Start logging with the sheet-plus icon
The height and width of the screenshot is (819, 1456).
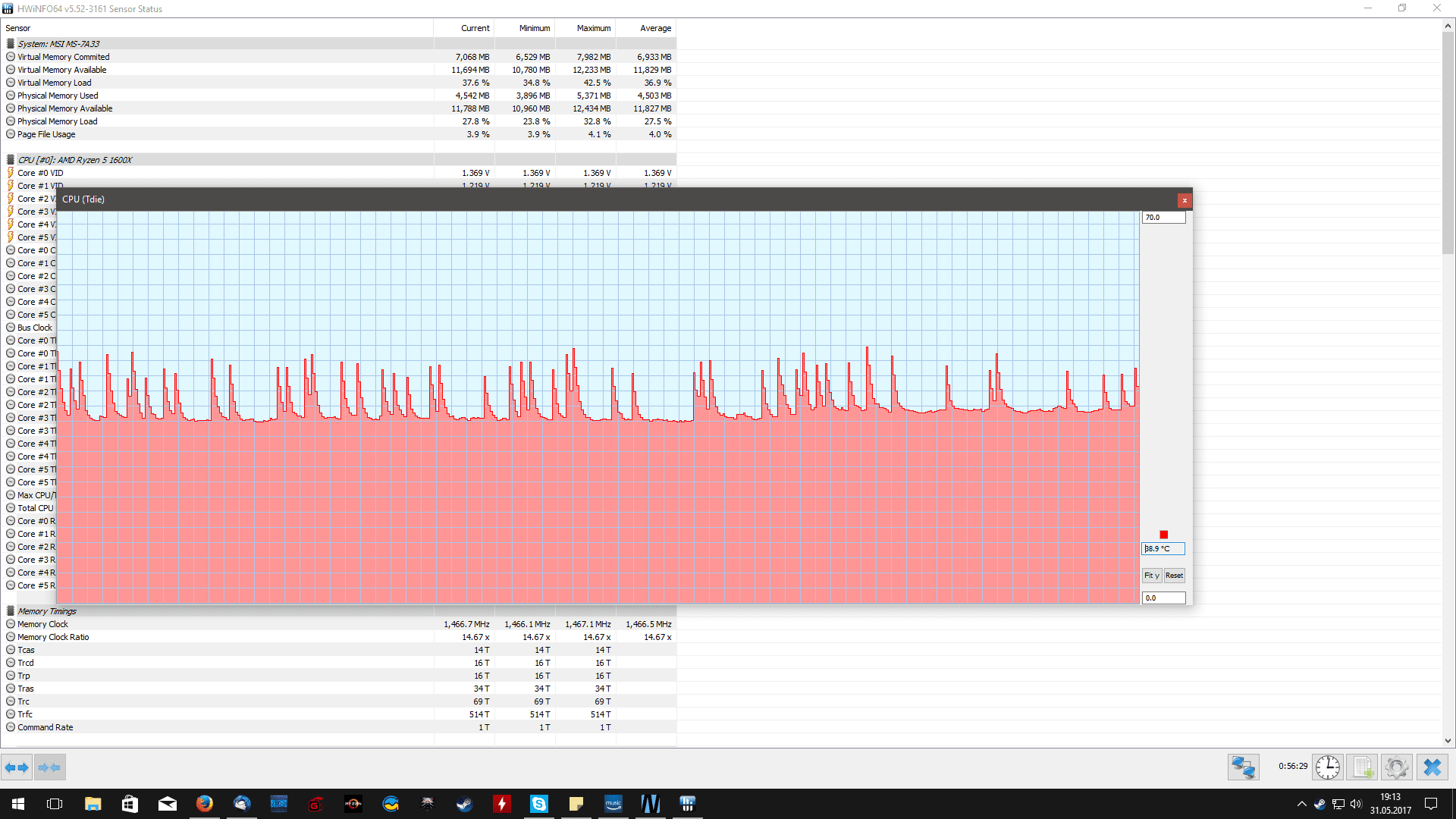(x=1362, y=767)
